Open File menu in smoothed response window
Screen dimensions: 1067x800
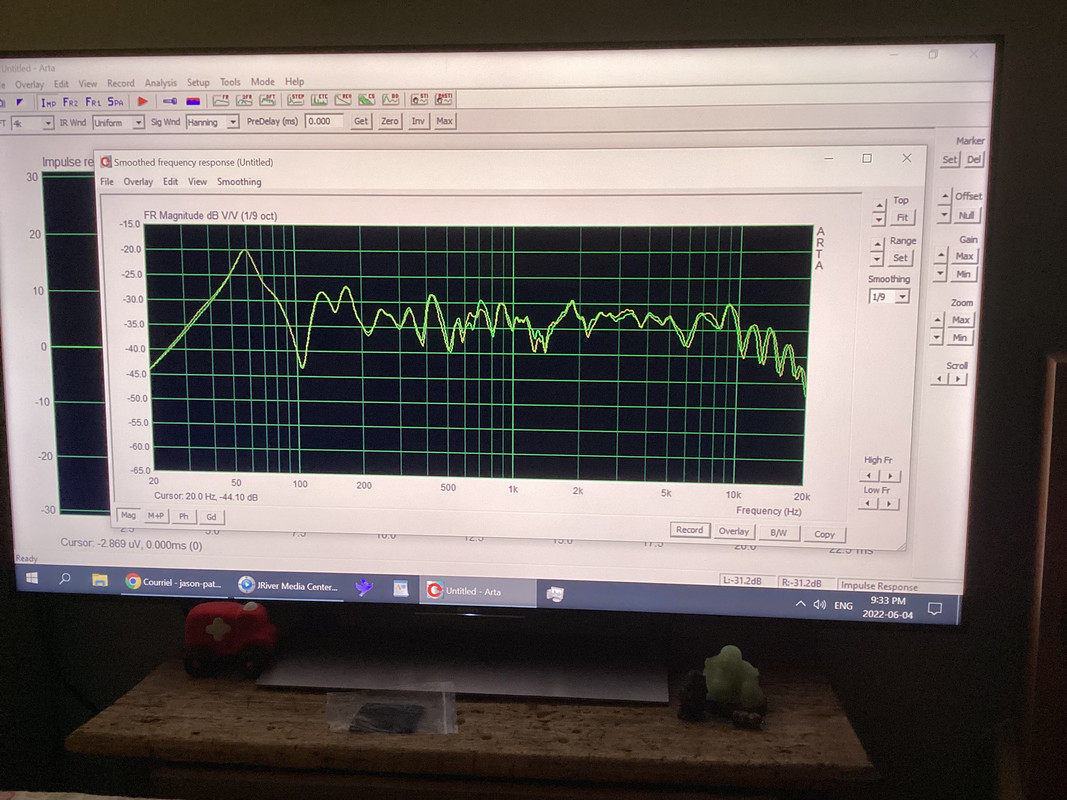click(x=107, y=182)
